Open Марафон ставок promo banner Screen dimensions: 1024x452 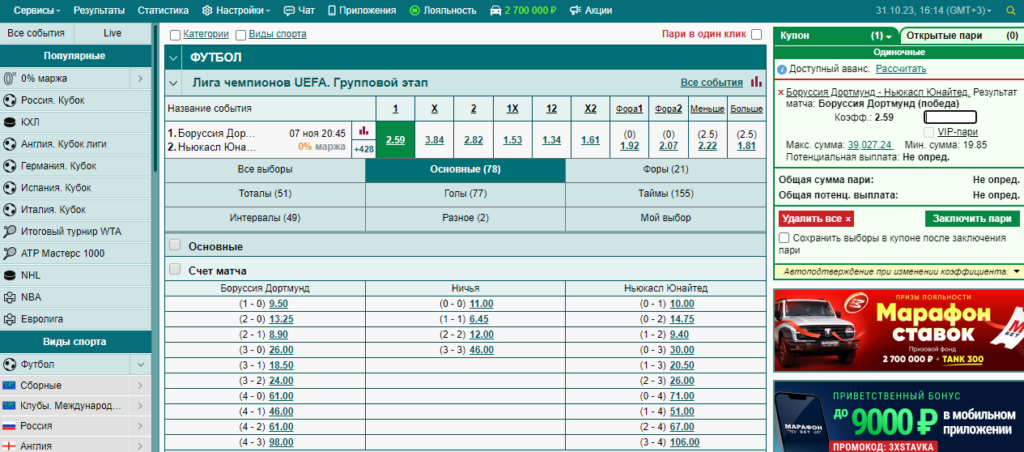pos(898,331)
